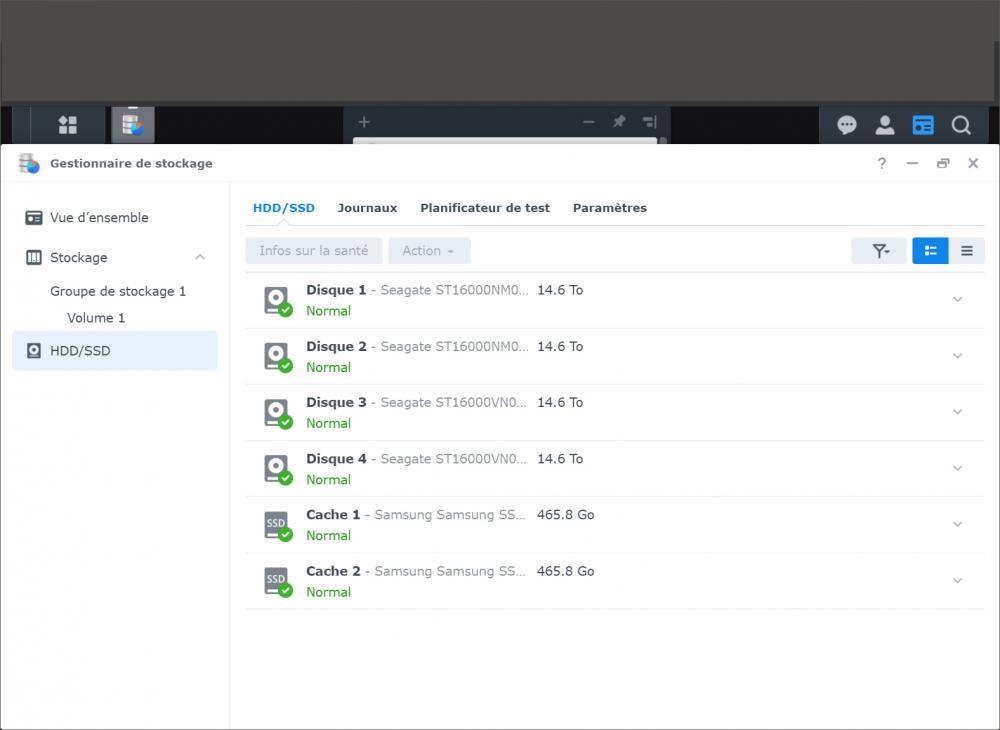Viewport: 1000px width, 730px height.
Task: Click the search magnifier icon
Action: 961,125
